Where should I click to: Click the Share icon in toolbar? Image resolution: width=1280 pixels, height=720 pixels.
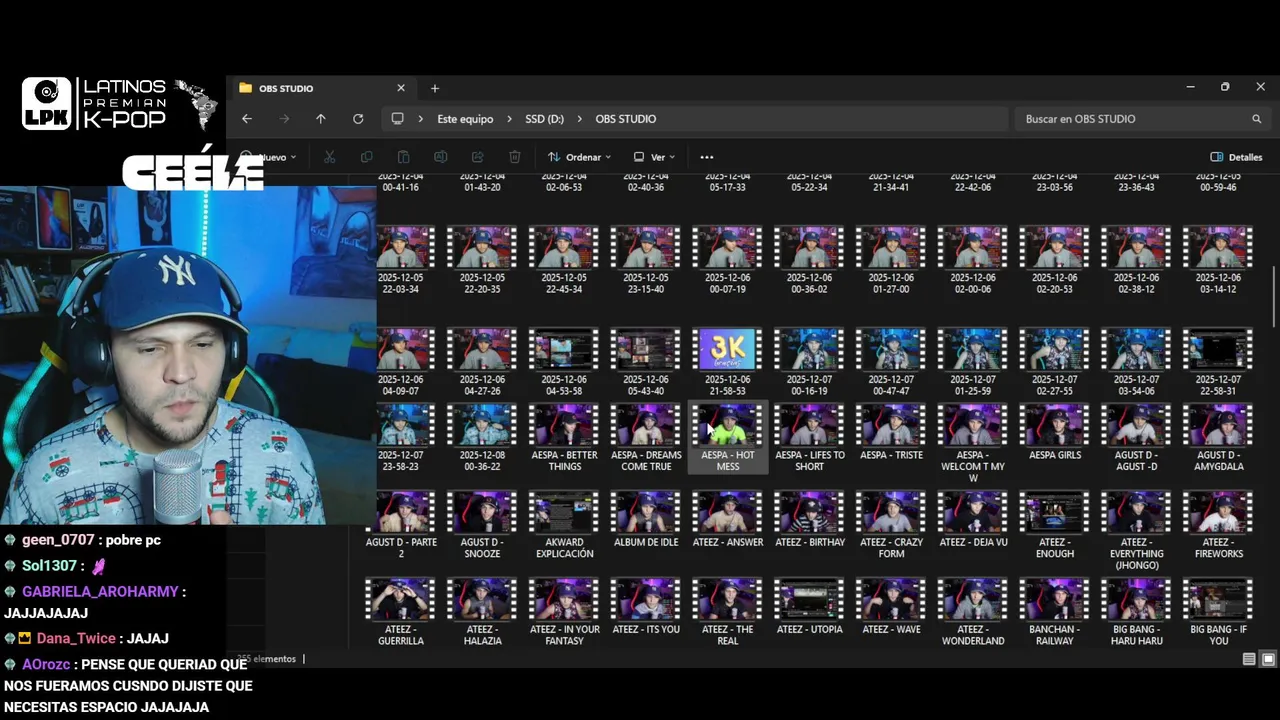coord(477,157)
